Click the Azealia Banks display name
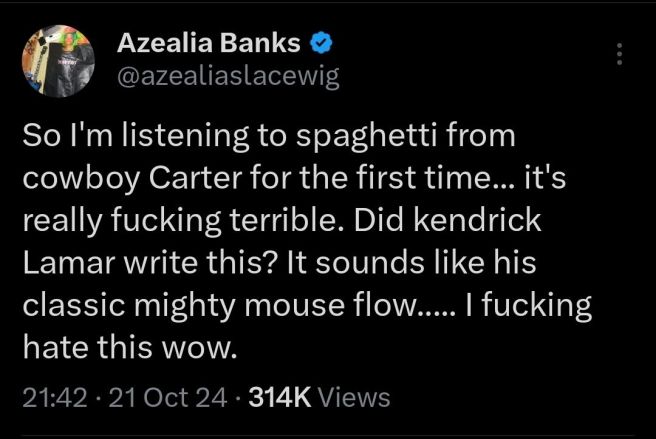The width and height of the screenshot is (656, 439). tap(208, 43)
